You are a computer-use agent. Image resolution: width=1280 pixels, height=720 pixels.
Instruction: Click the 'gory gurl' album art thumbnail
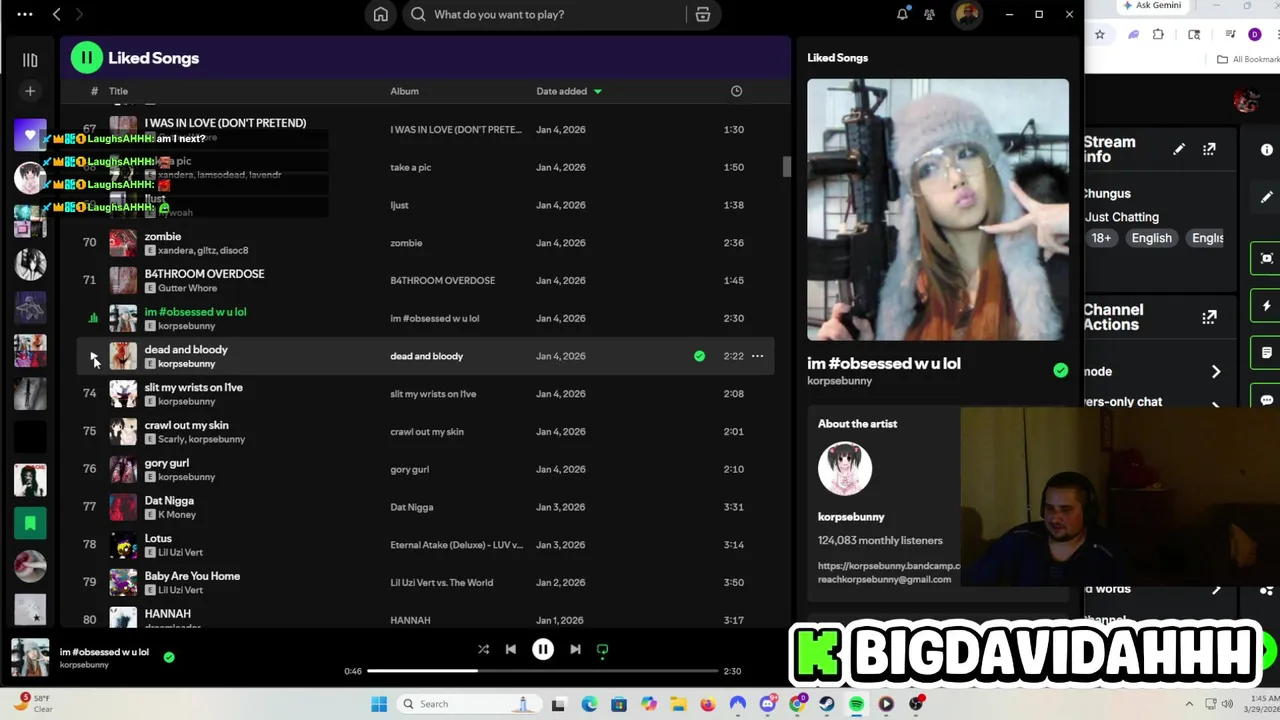(x=123, y=470)
